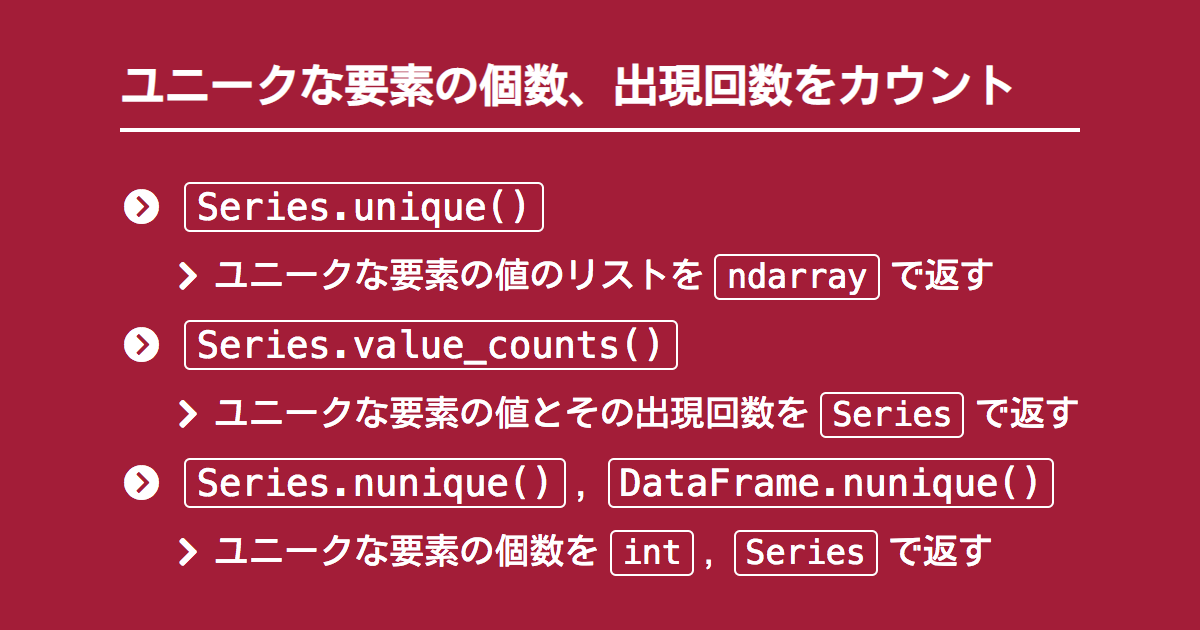
Task: Click the chevron before the 個数を description line
Action: [x=188, y=552]
